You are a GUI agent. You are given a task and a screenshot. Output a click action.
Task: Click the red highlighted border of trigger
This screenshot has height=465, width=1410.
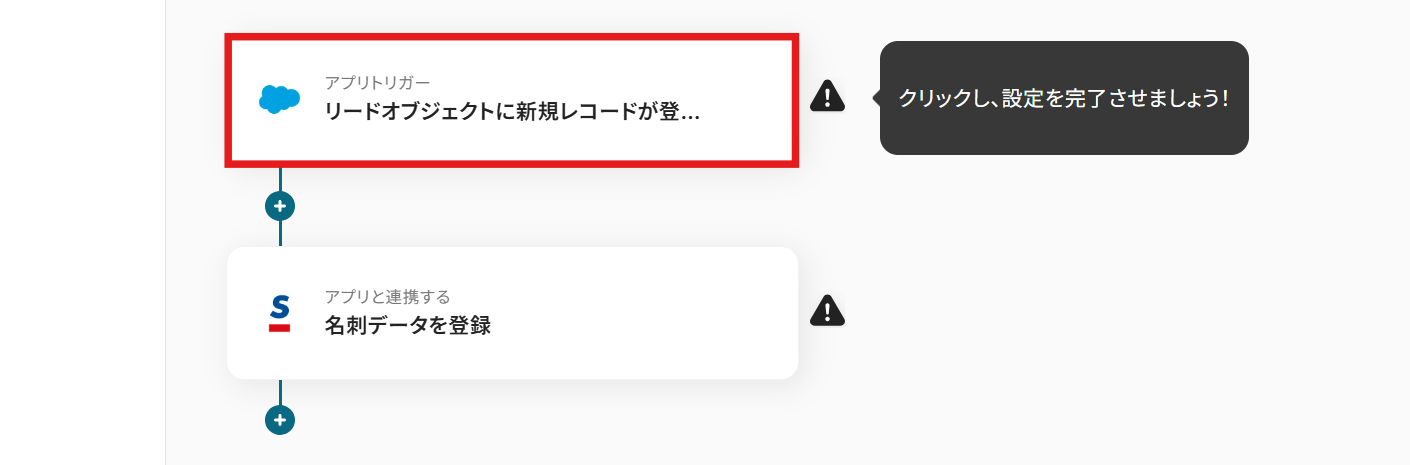pos(512,36)
